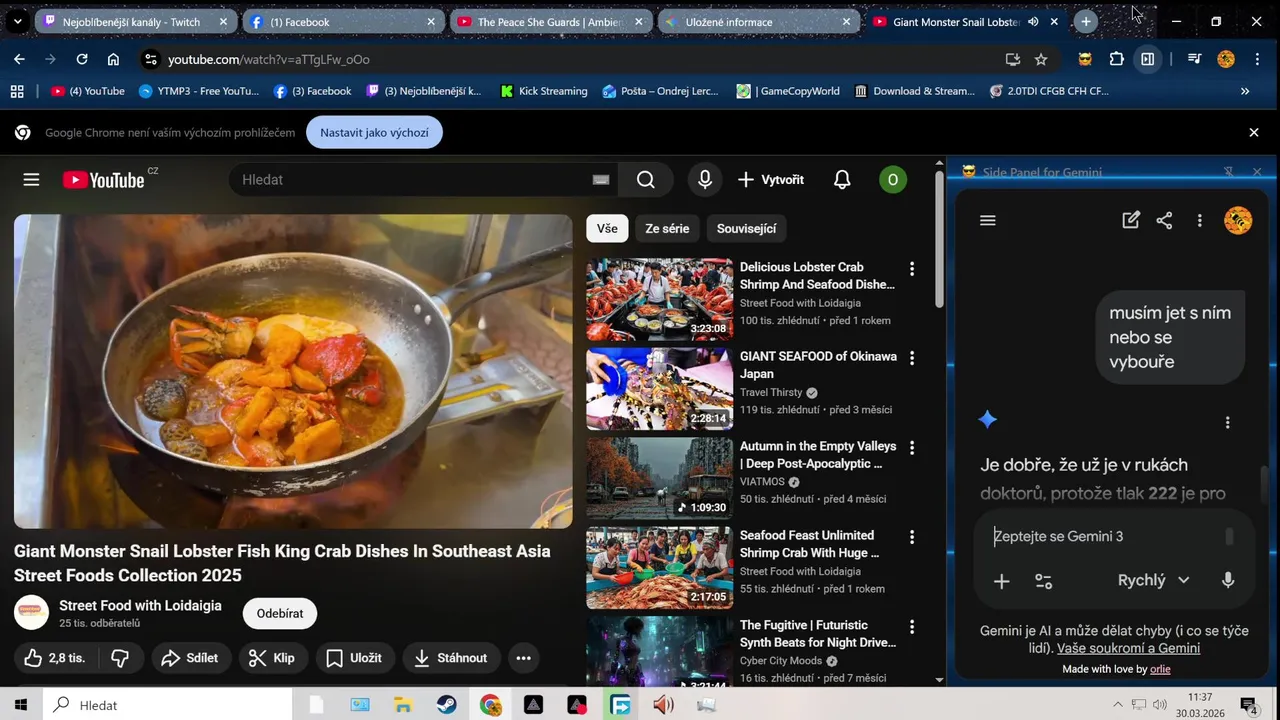
Task: Open Chrome apps grid in bookmarks bar
Action: (17, 91)
